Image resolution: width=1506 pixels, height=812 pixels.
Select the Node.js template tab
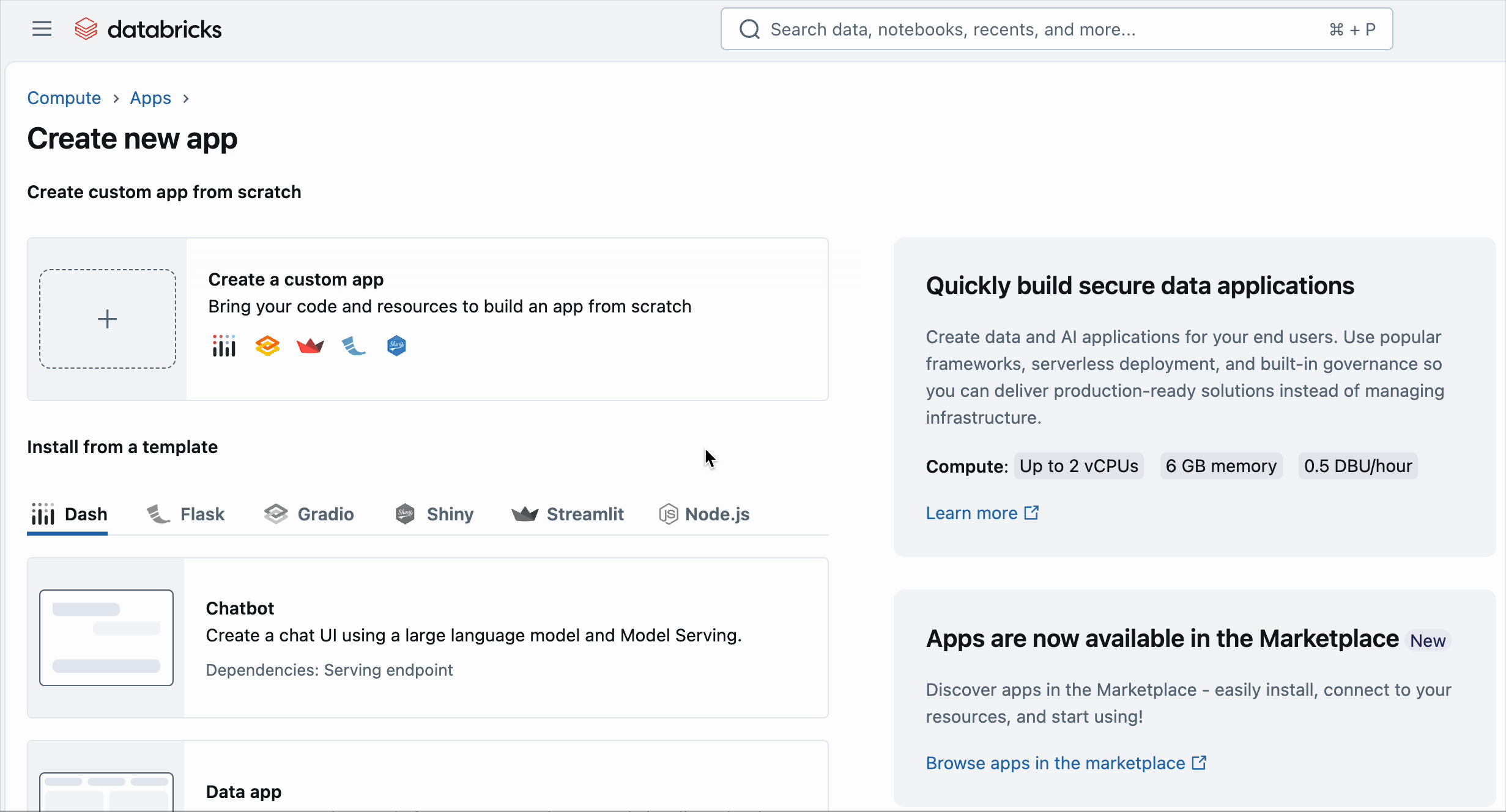tap(705, 514)
